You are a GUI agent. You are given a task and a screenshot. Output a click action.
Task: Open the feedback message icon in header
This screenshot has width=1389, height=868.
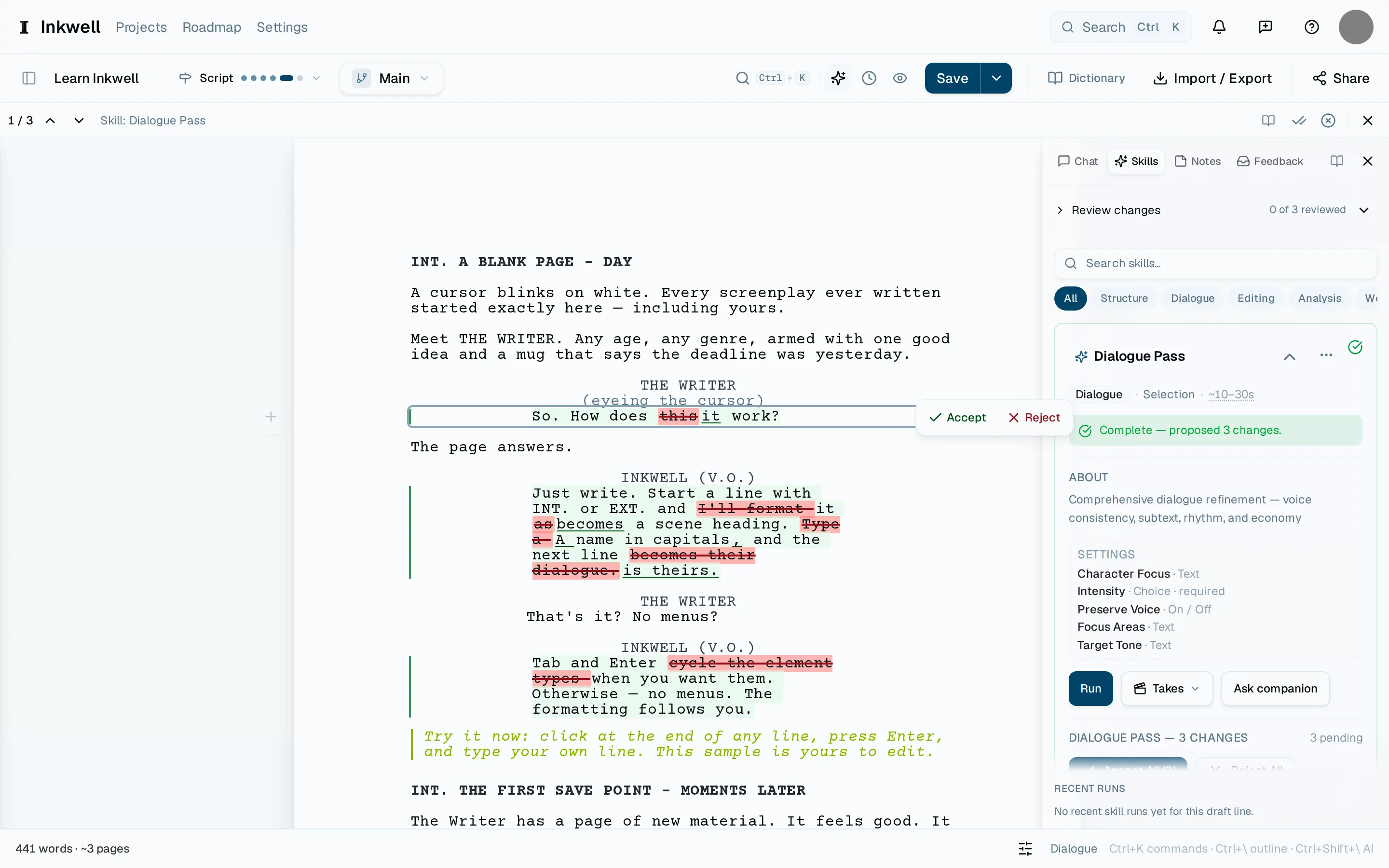pyautogui.click(x=1265, y=27)
